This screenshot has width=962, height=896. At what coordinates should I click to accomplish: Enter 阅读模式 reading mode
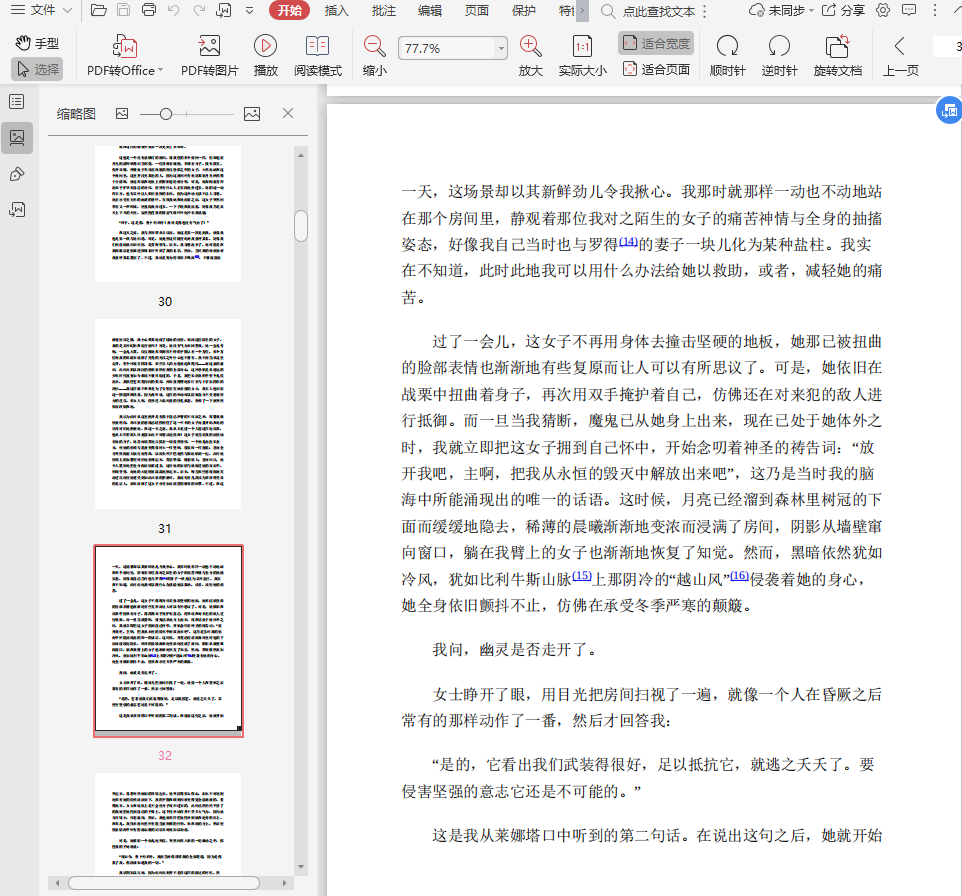[317, 47]
